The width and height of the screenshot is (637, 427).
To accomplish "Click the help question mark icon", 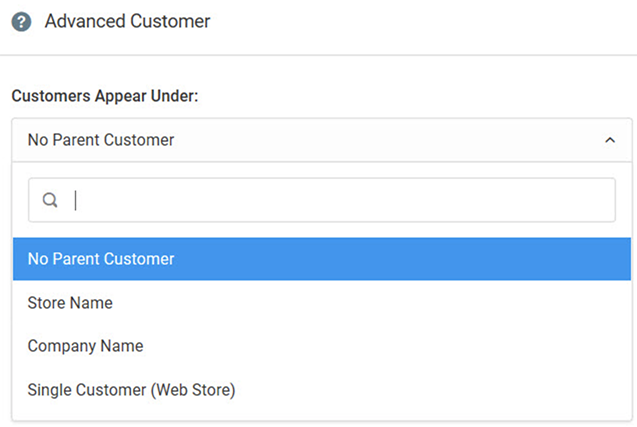I will 21,22.
